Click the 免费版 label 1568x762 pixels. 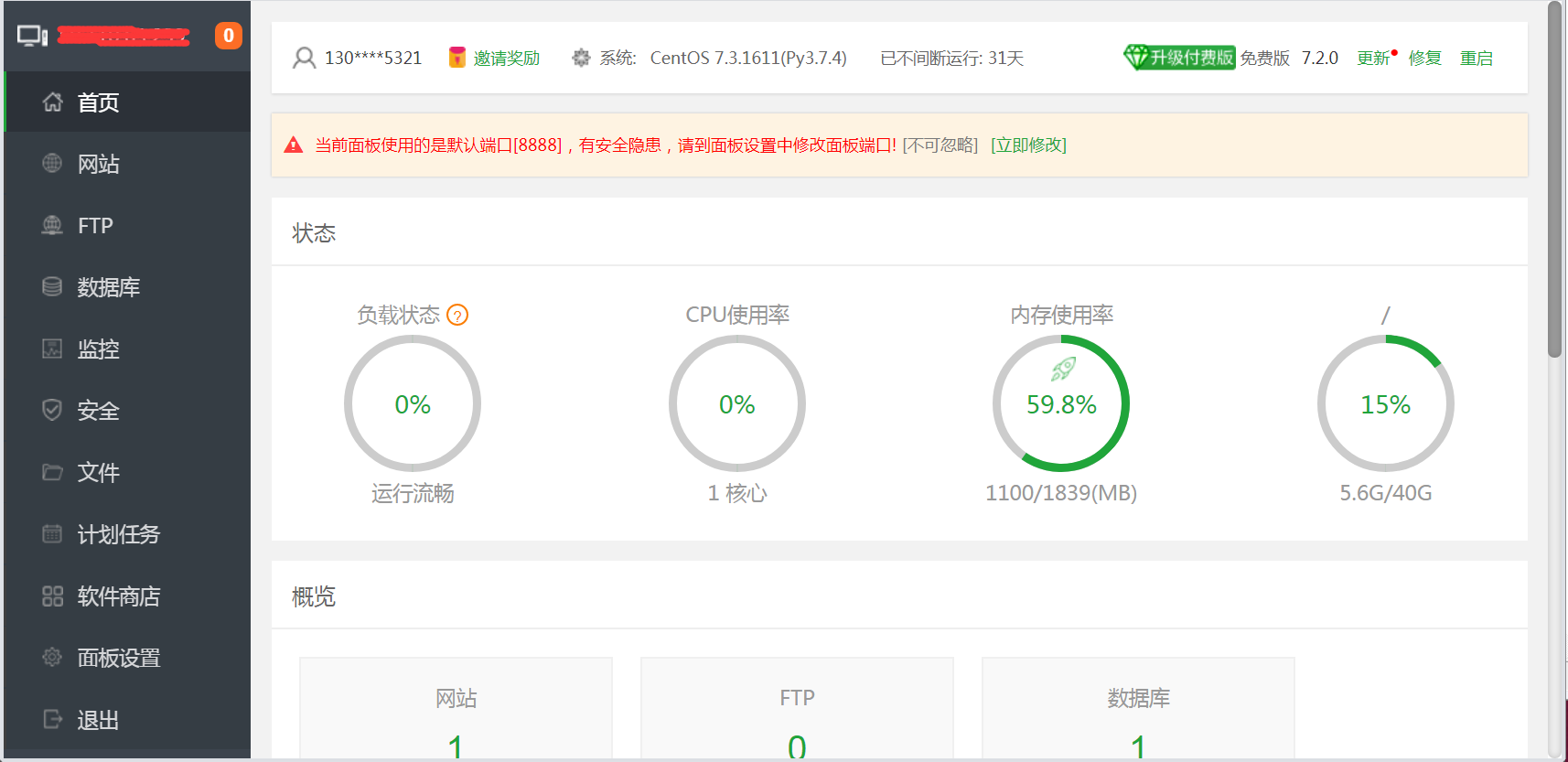pyautogui.click(x=1265, y=58)
